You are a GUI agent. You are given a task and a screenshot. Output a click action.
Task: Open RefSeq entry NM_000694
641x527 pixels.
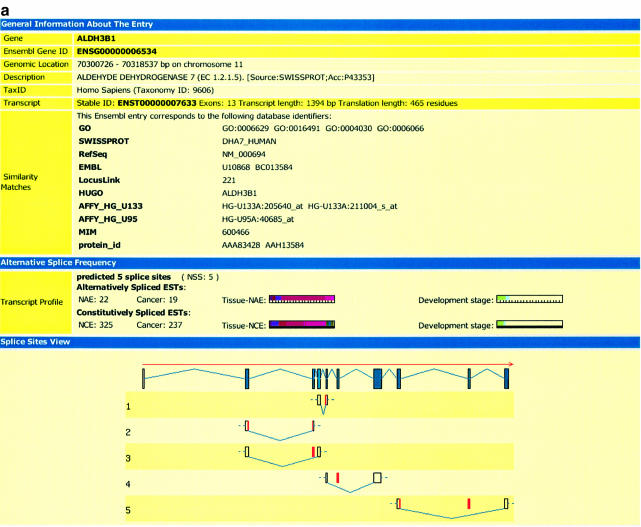tap(244, 155)
